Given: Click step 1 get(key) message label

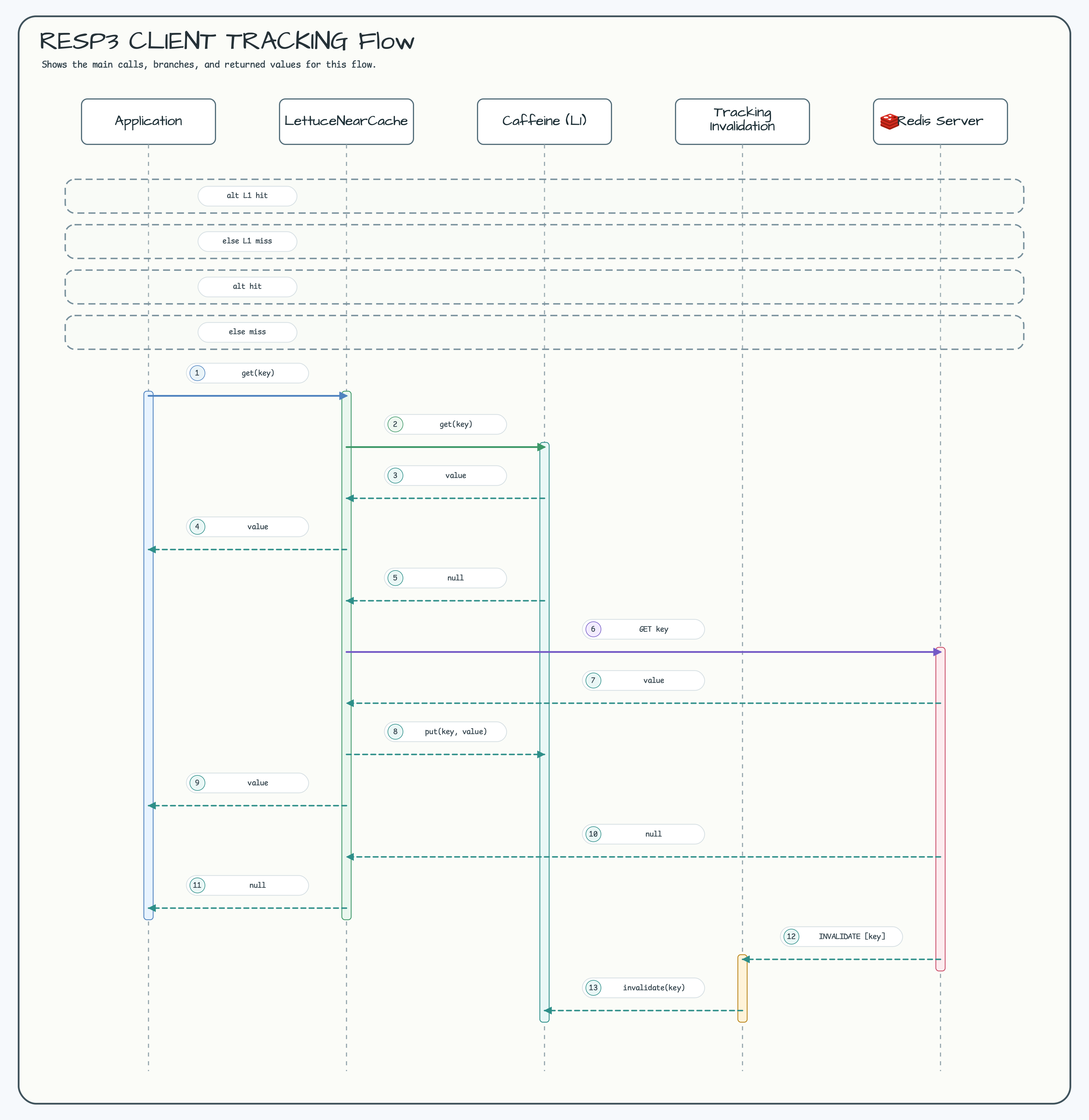Looking at the screenshot, I should click(x=247, y=373).
